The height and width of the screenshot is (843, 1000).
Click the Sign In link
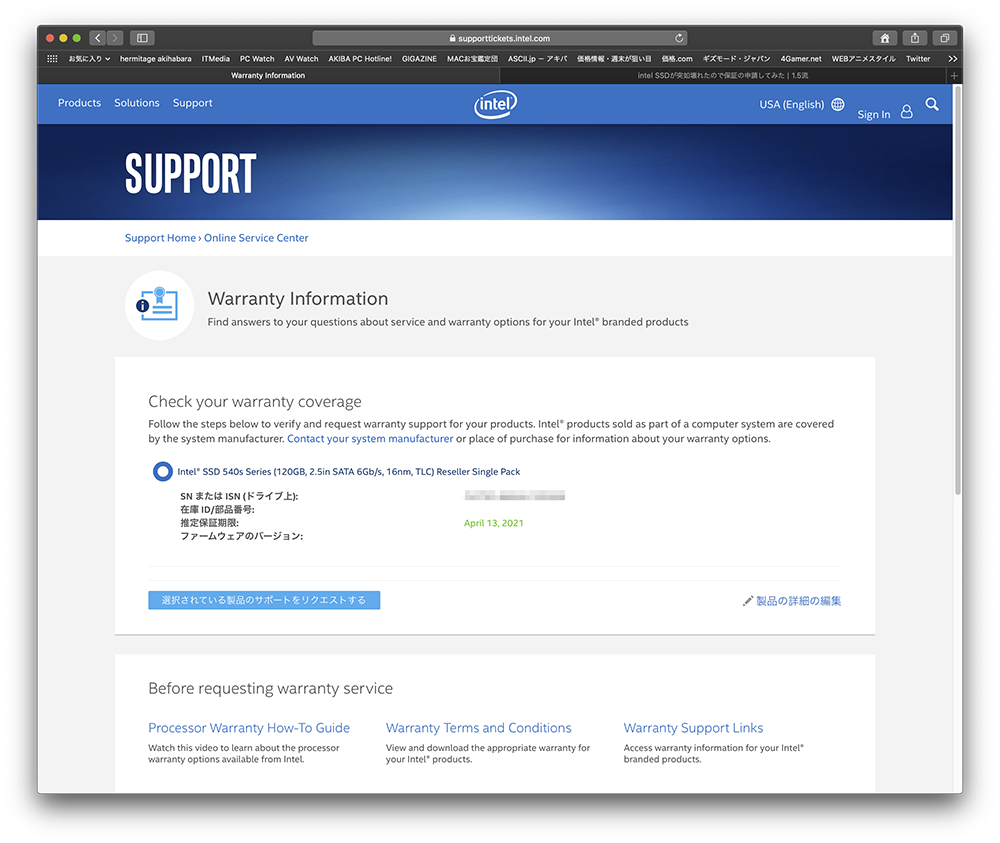(x=873, y=115)
